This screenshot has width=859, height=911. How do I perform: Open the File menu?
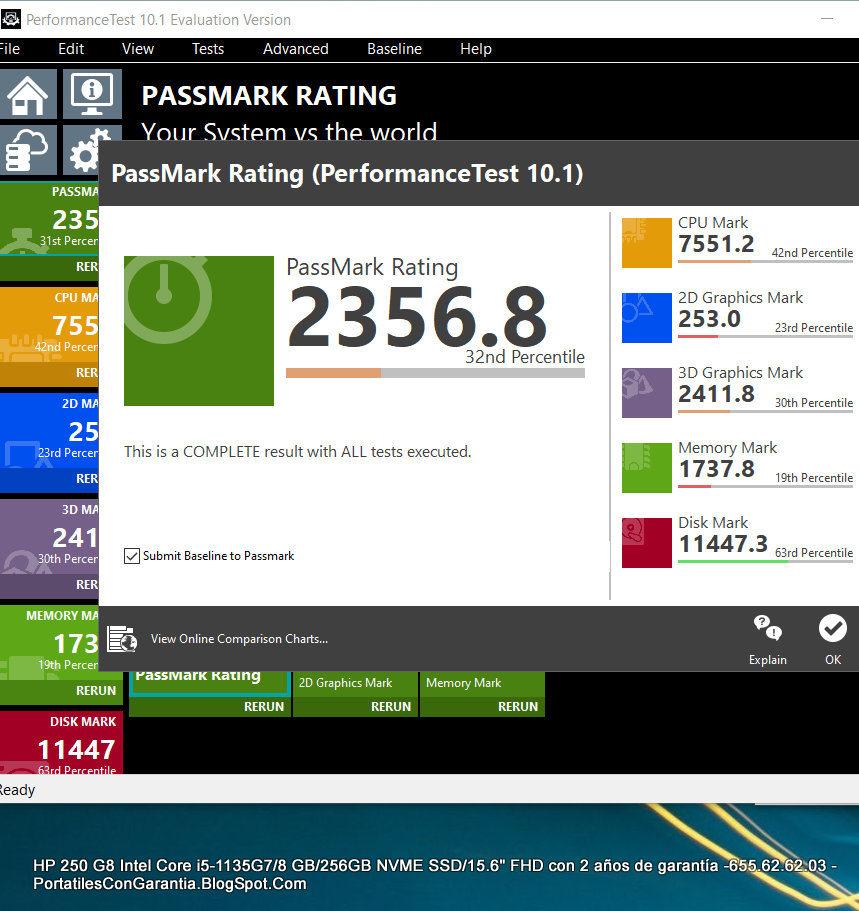[9, 49]
